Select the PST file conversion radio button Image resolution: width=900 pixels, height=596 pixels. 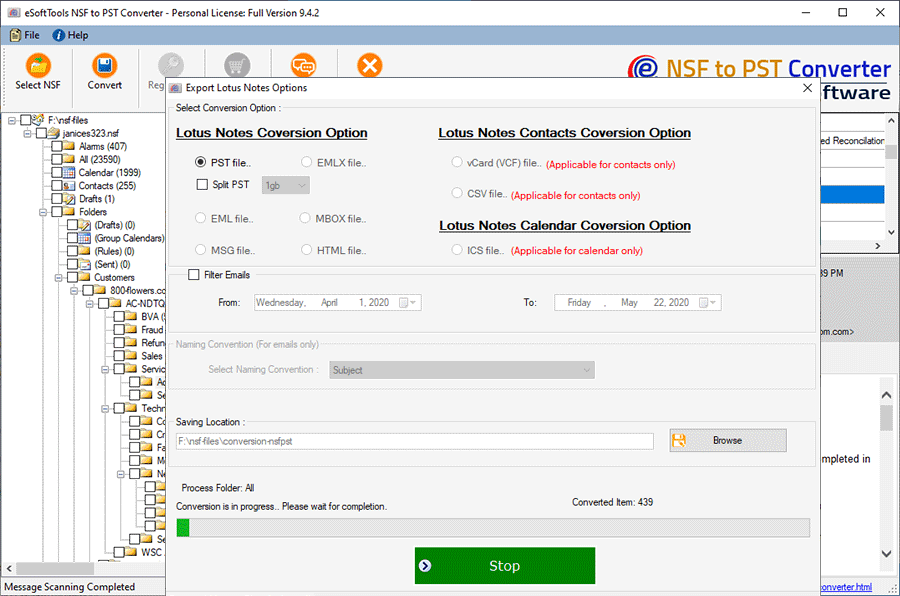click(201, 161)
